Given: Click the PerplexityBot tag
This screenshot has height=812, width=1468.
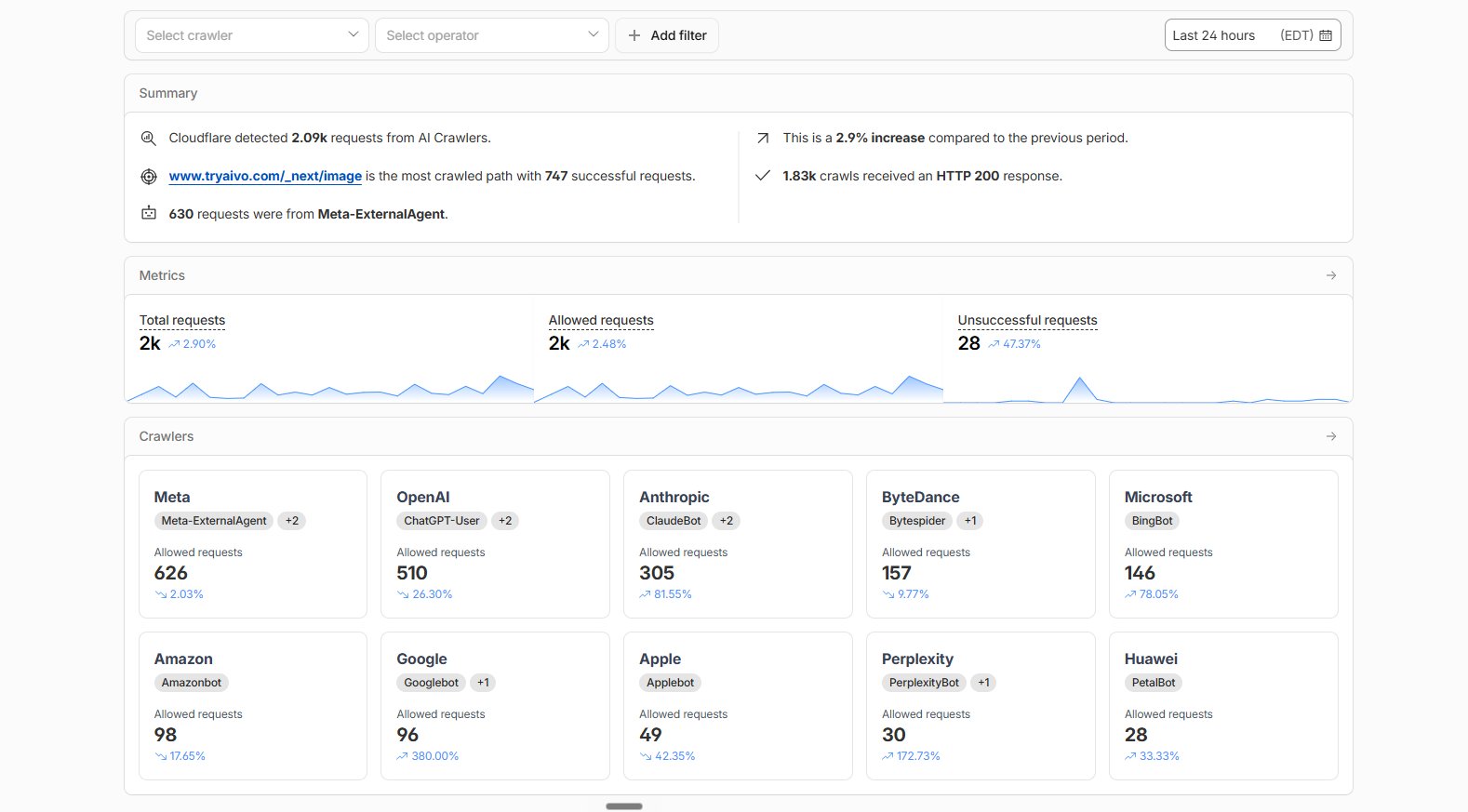Looking at the screenshot, I should click(924, 683).
